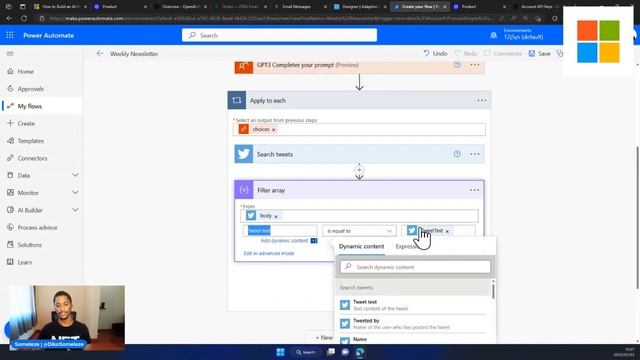
Task: Collapse the Apply to each header
Action: click(x=359, y=100)
